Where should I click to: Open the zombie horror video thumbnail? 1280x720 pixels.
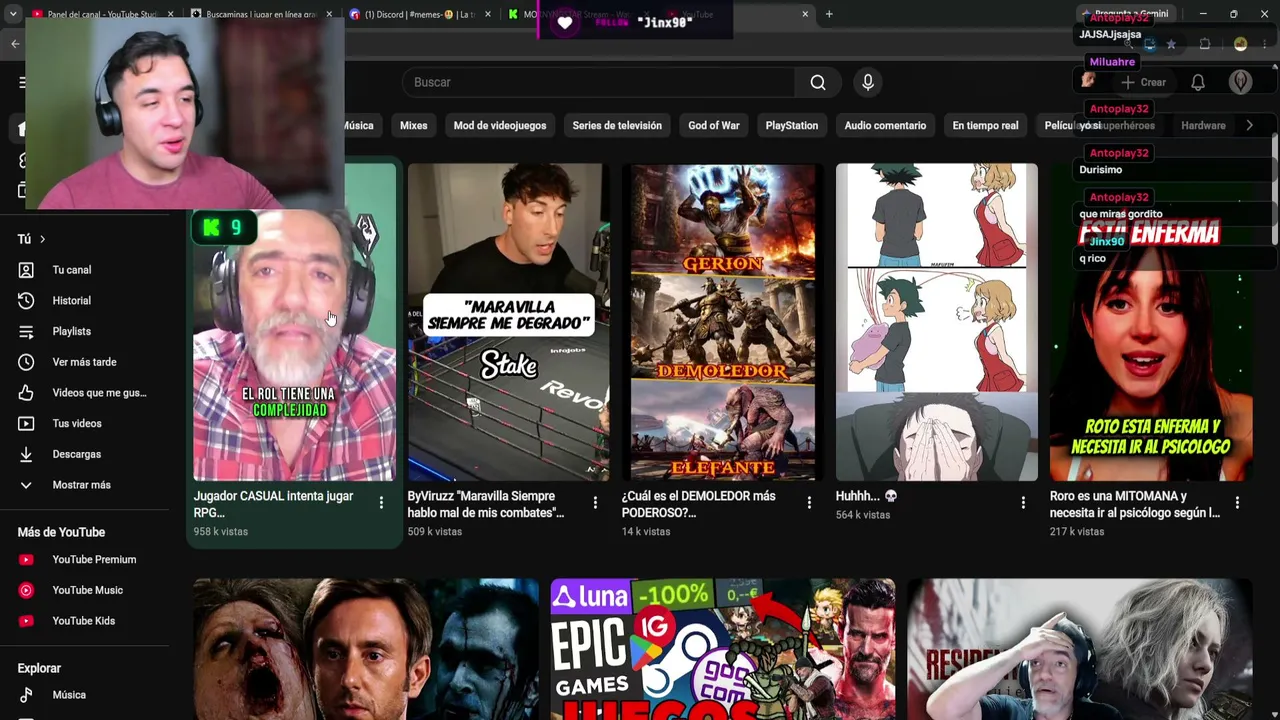click(365, 649)
